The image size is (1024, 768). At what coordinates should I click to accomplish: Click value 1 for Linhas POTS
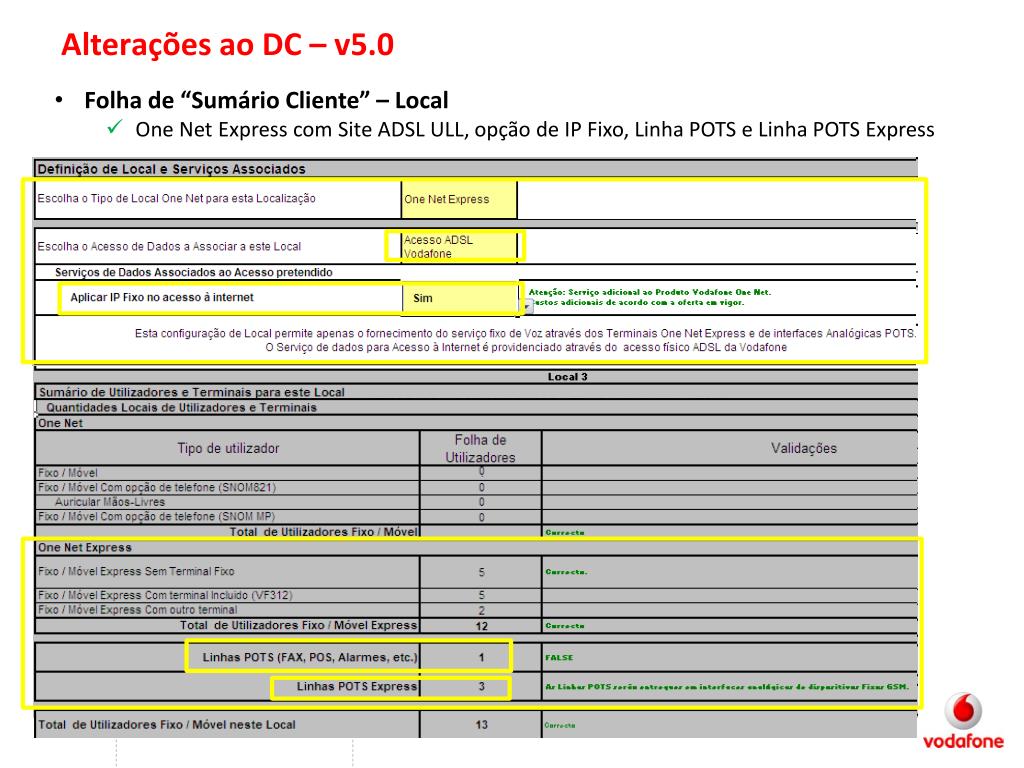[x=481, y=658]
